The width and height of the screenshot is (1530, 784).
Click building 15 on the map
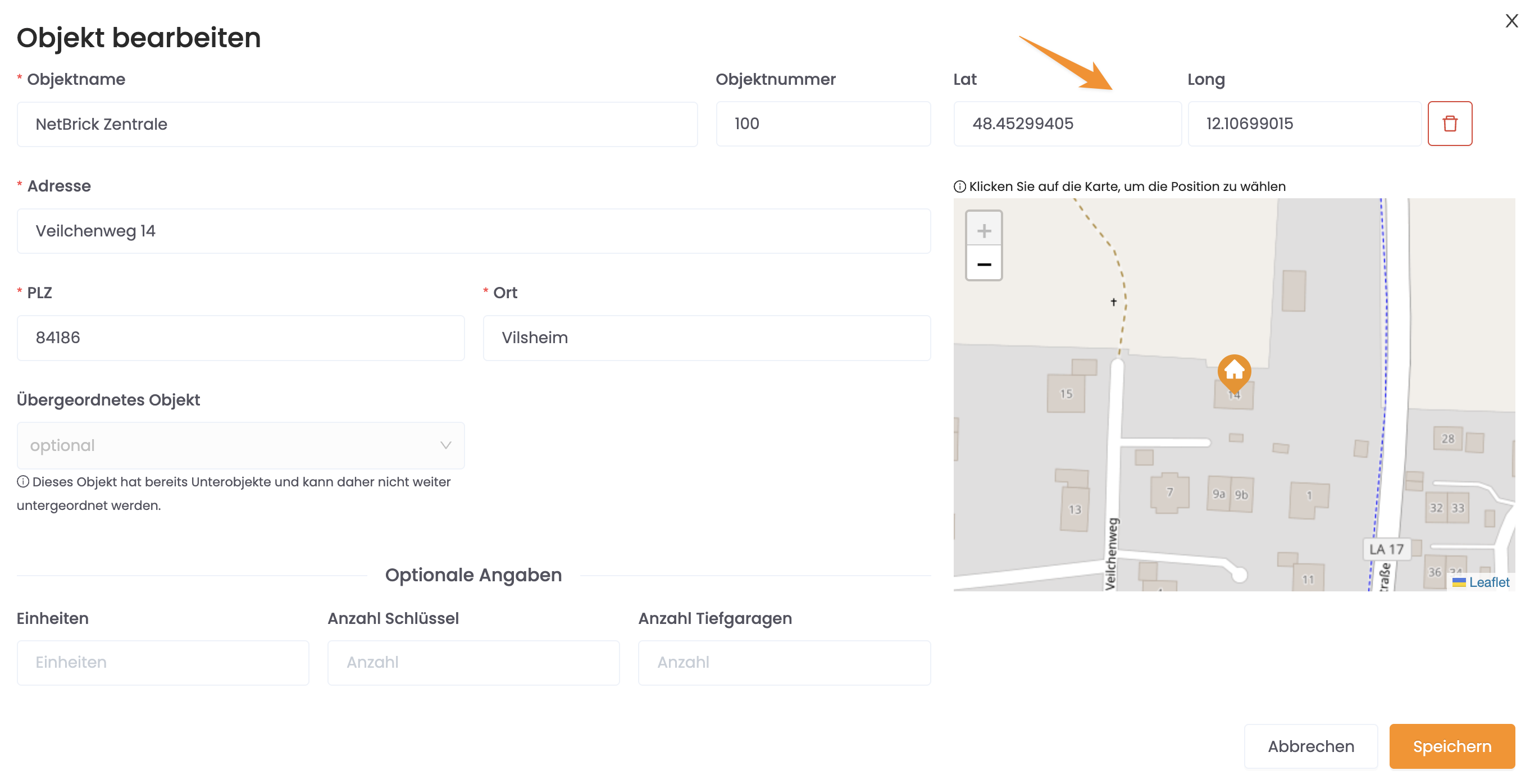(x=1065, y=393)
